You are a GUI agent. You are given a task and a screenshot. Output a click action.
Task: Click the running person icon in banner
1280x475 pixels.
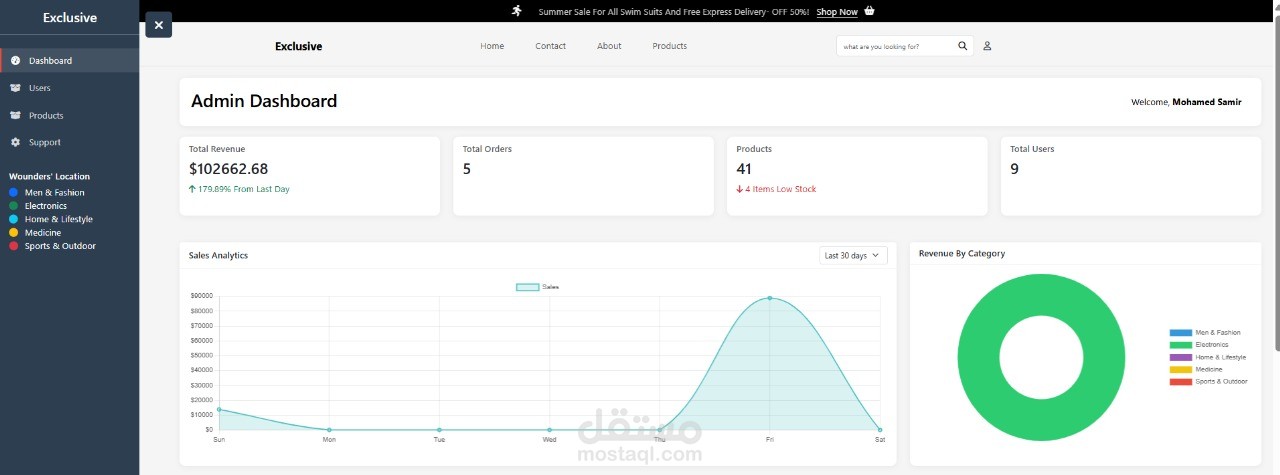pos(517,11)
